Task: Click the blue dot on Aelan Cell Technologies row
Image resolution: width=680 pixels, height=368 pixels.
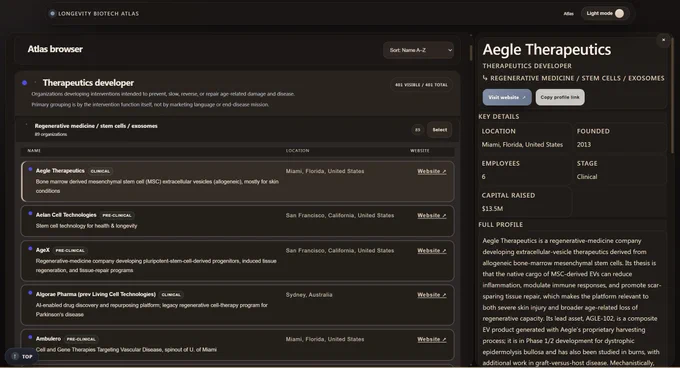Action: (x=30, y=214)
